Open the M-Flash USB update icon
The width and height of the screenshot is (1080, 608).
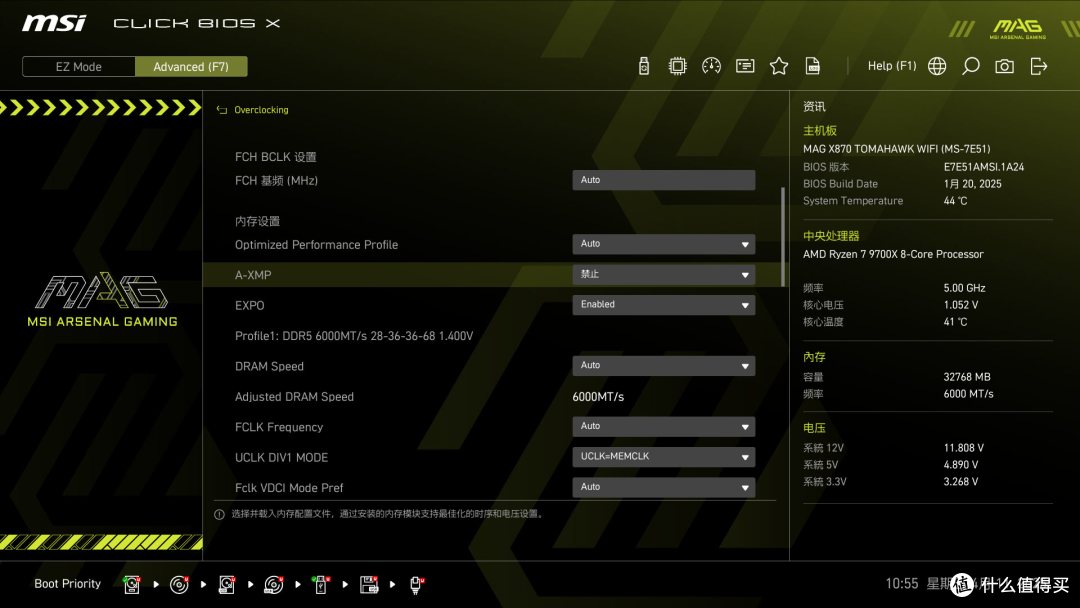pyautogui.click(x=644, y=66)
